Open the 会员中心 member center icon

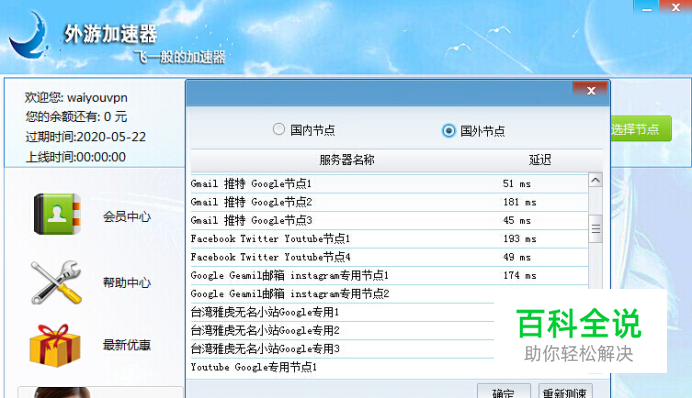point(57,214)
